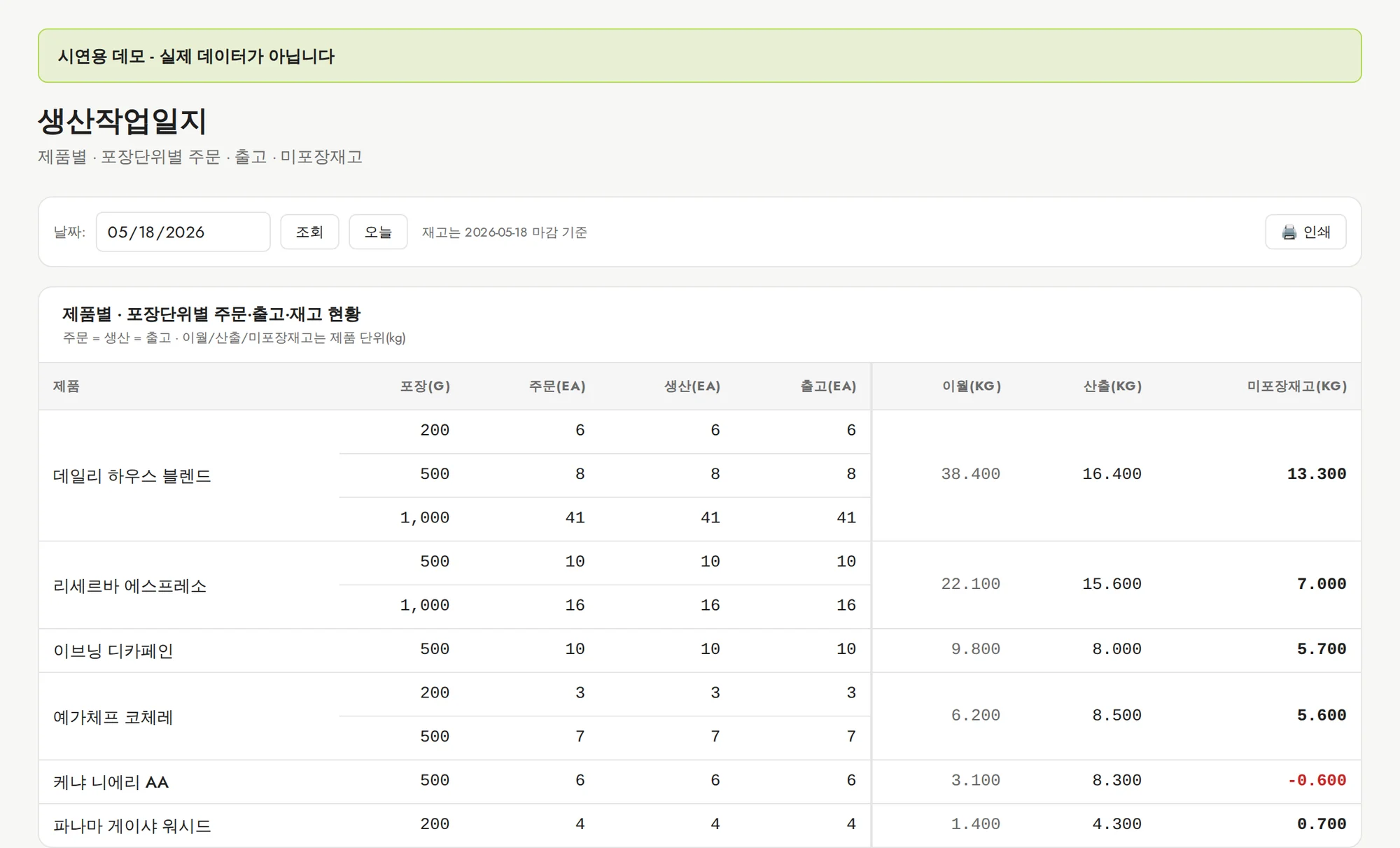Click unpacked stock value 5.600
The height and width of the screenshot is (848, 1400).
coord(1322,715)
